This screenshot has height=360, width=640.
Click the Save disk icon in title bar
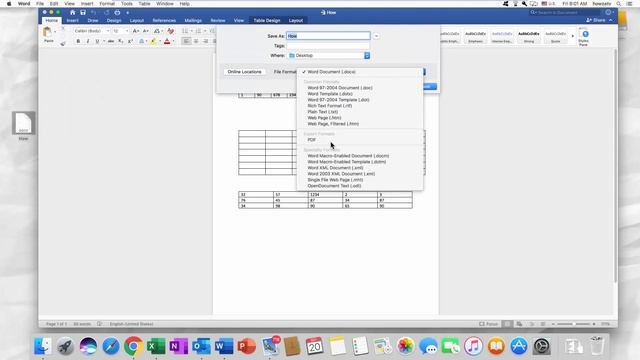pos(83,13)
